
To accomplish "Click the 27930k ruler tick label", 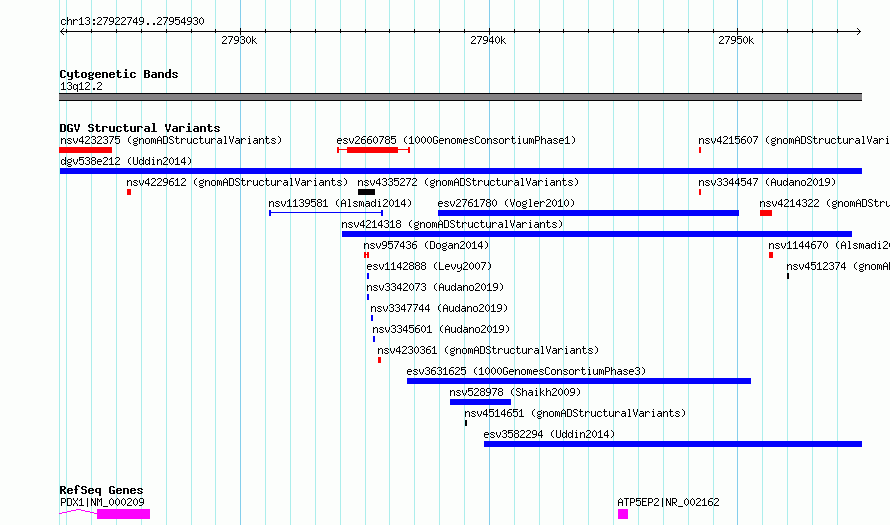I will (x=239, y=40).
